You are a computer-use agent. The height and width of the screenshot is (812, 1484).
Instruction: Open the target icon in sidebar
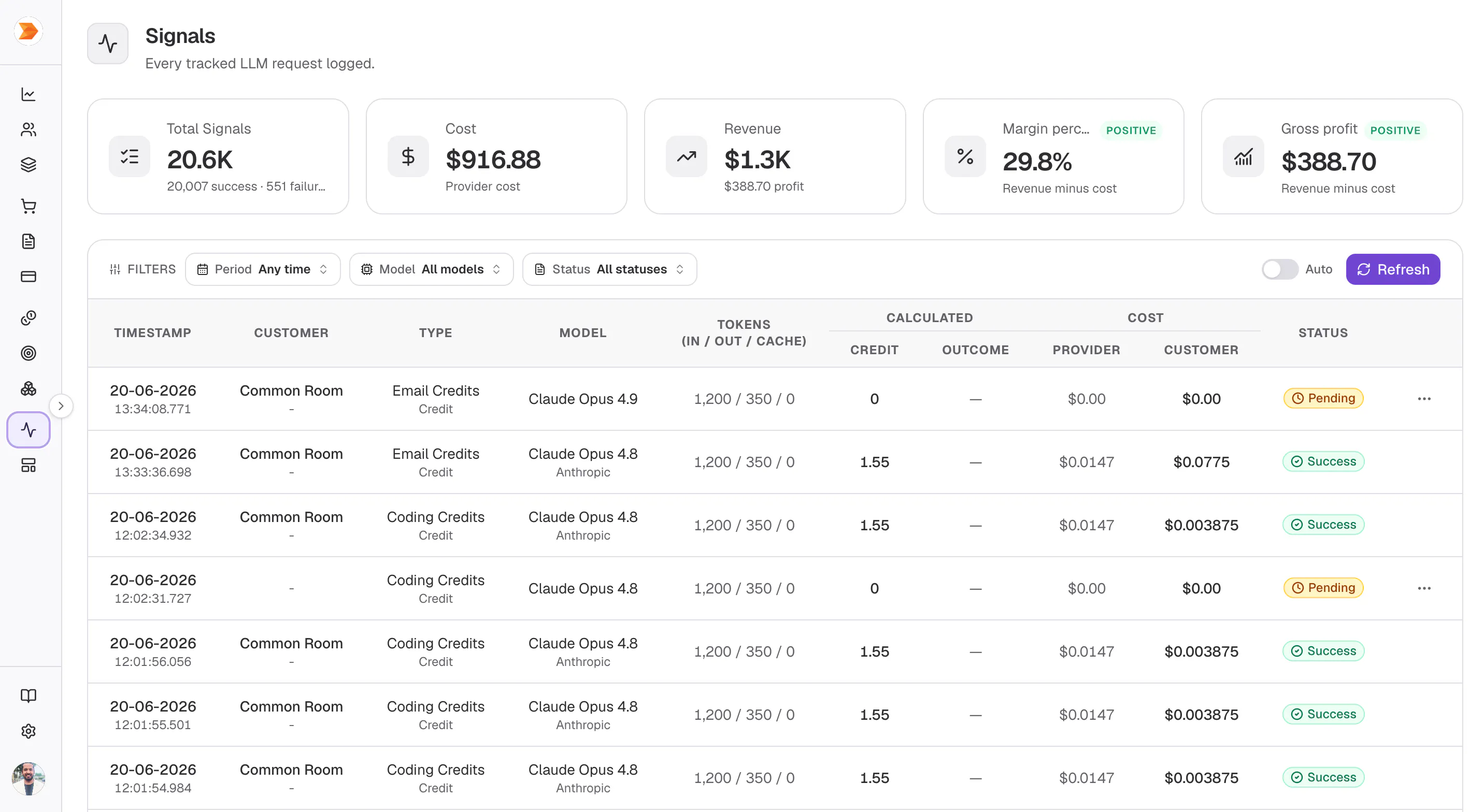(x=28, y=353)
